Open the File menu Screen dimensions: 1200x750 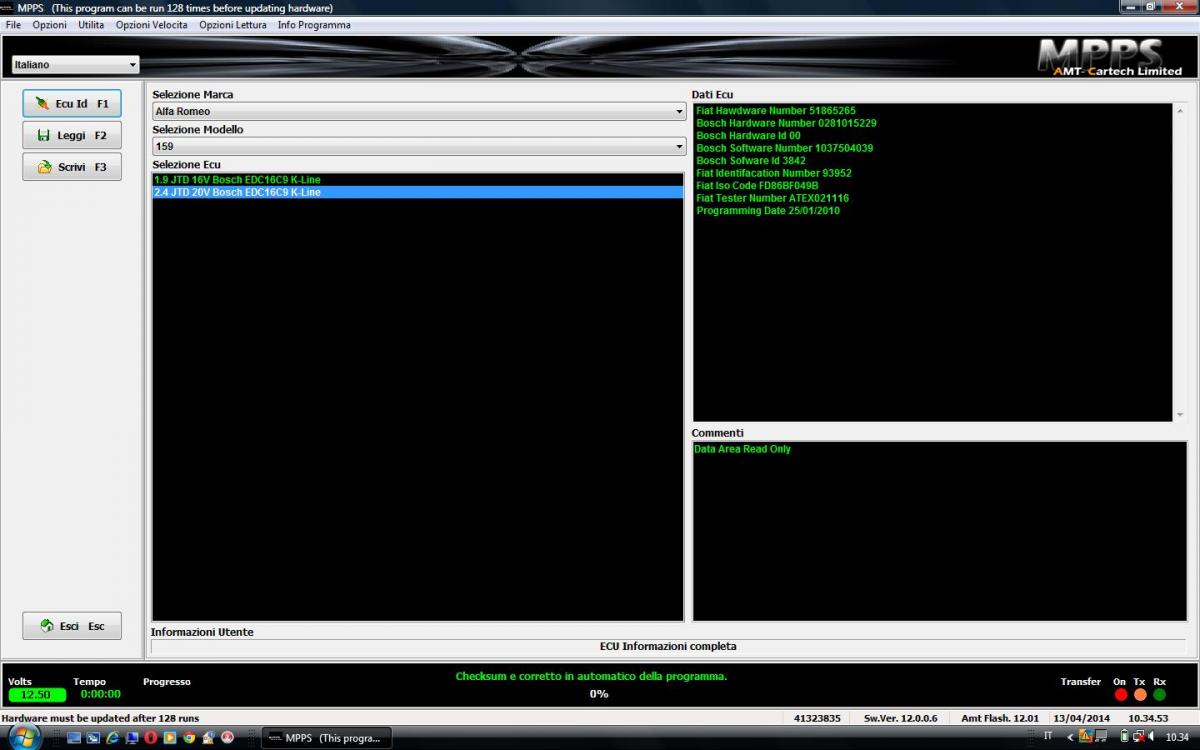13,25
